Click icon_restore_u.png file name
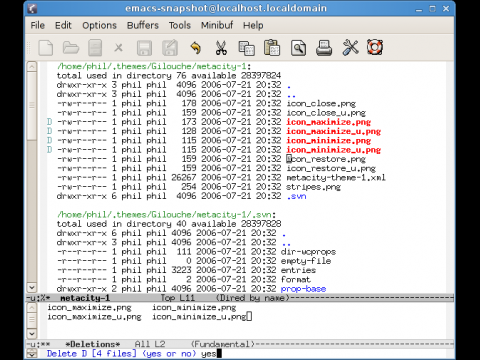Viewport: 480px width, 360px height. [331, 168]
